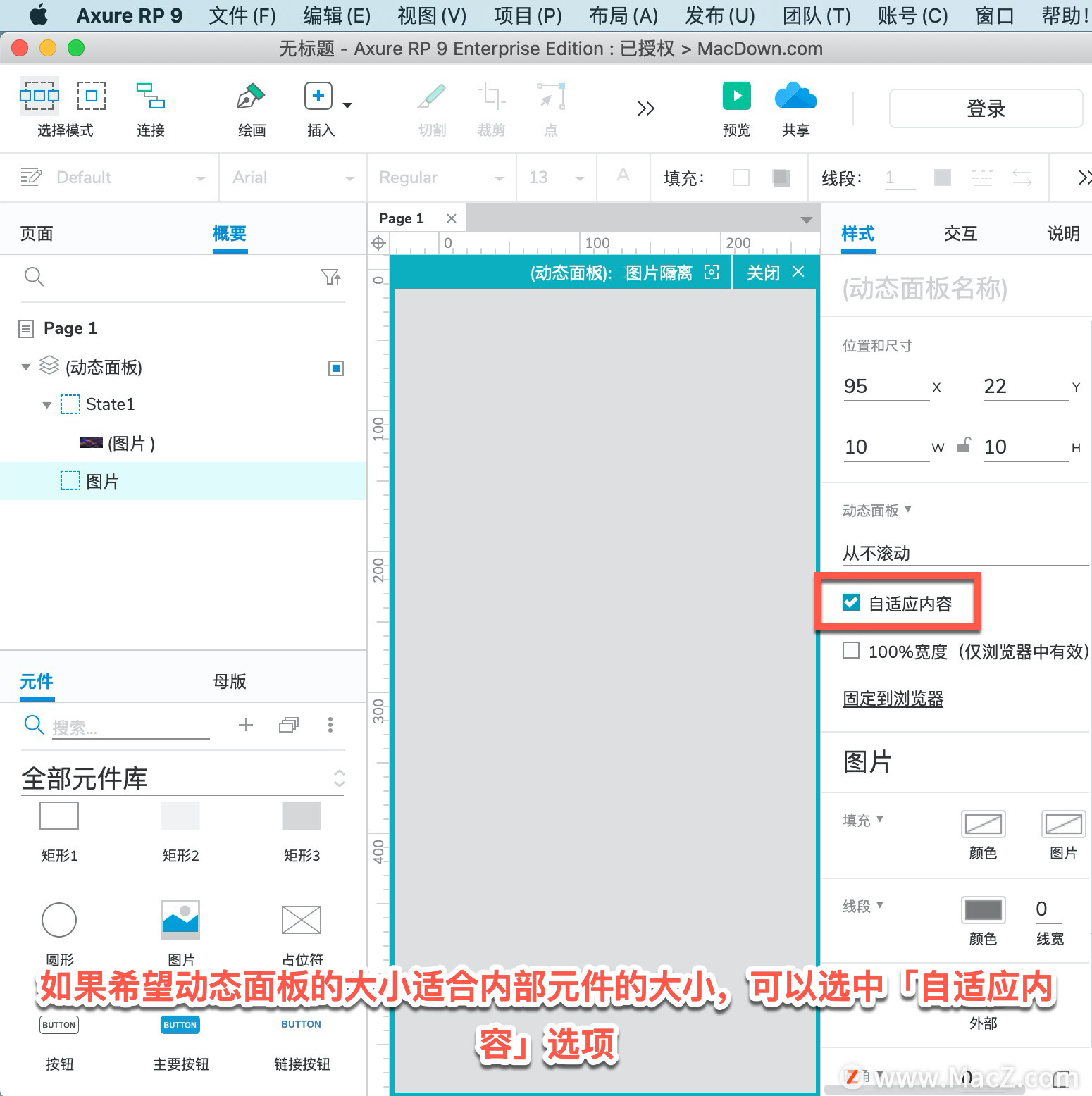Click the ruler origin crosshair icon
The width and height of the screenshot is (1092, 1096).
pos(378,243)
